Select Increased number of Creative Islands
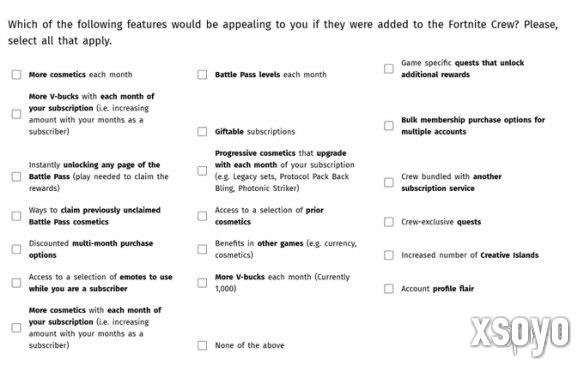This screenshot has height=365, width=584. pos(389,255)
